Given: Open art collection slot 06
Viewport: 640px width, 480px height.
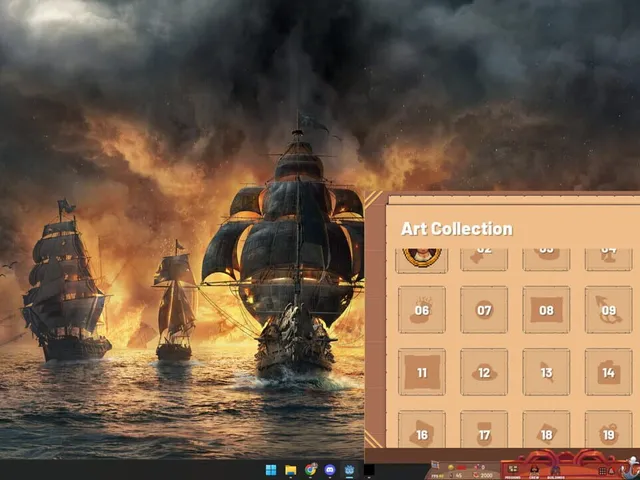Looking at the screenshot, I should [422, 310].
